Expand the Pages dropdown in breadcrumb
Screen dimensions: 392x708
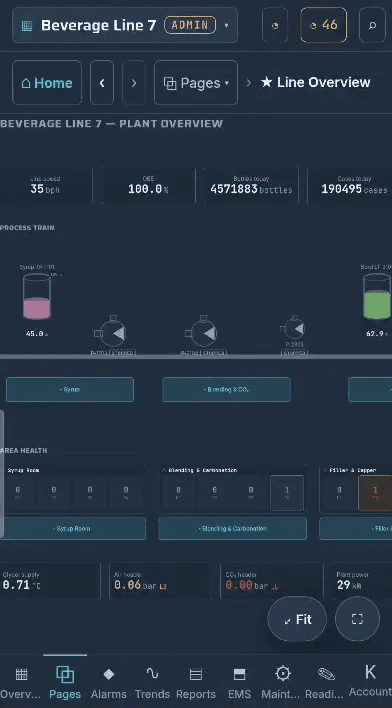tap(196, 83)
